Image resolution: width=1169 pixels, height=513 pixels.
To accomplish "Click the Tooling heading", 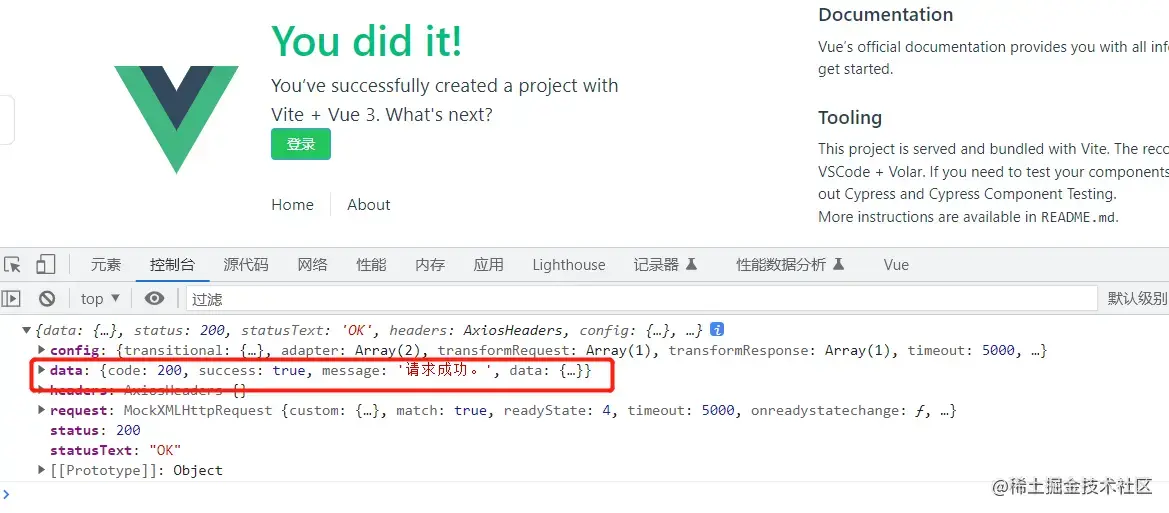I will 850,118.
